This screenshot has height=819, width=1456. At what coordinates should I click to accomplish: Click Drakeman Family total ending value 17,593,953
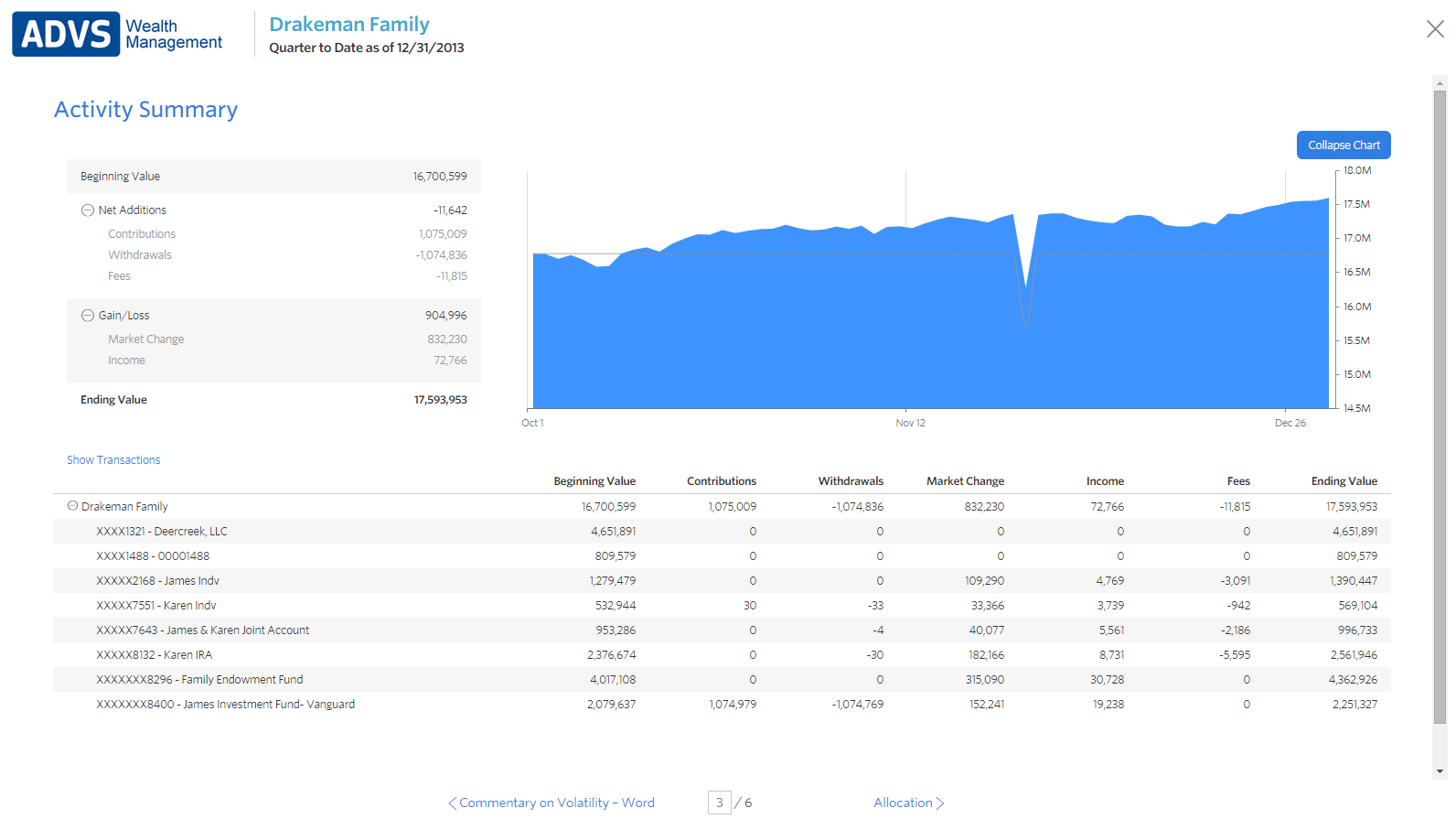tap(1352, 507)
